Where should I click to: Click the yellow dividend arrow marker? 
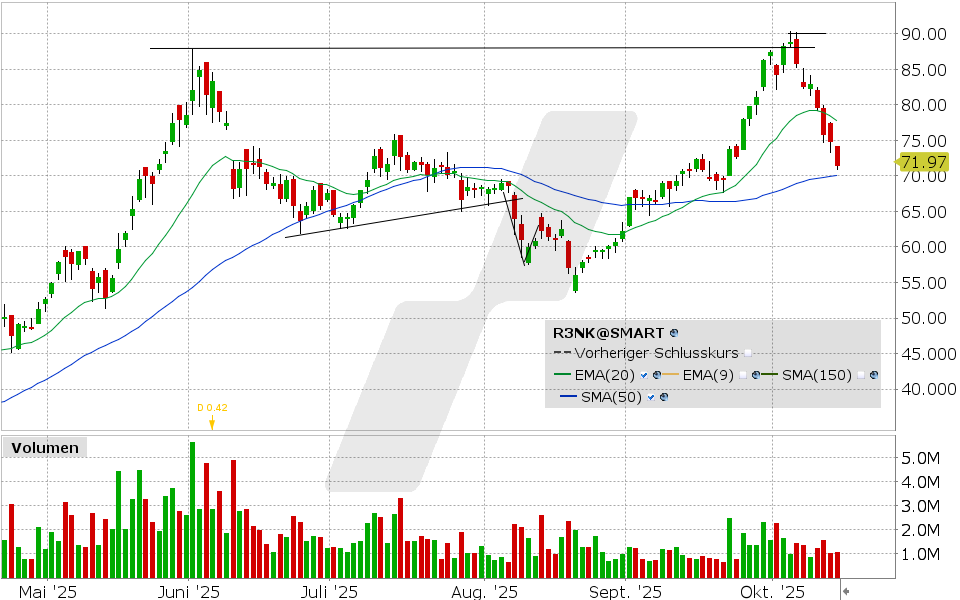coord(212,423)
